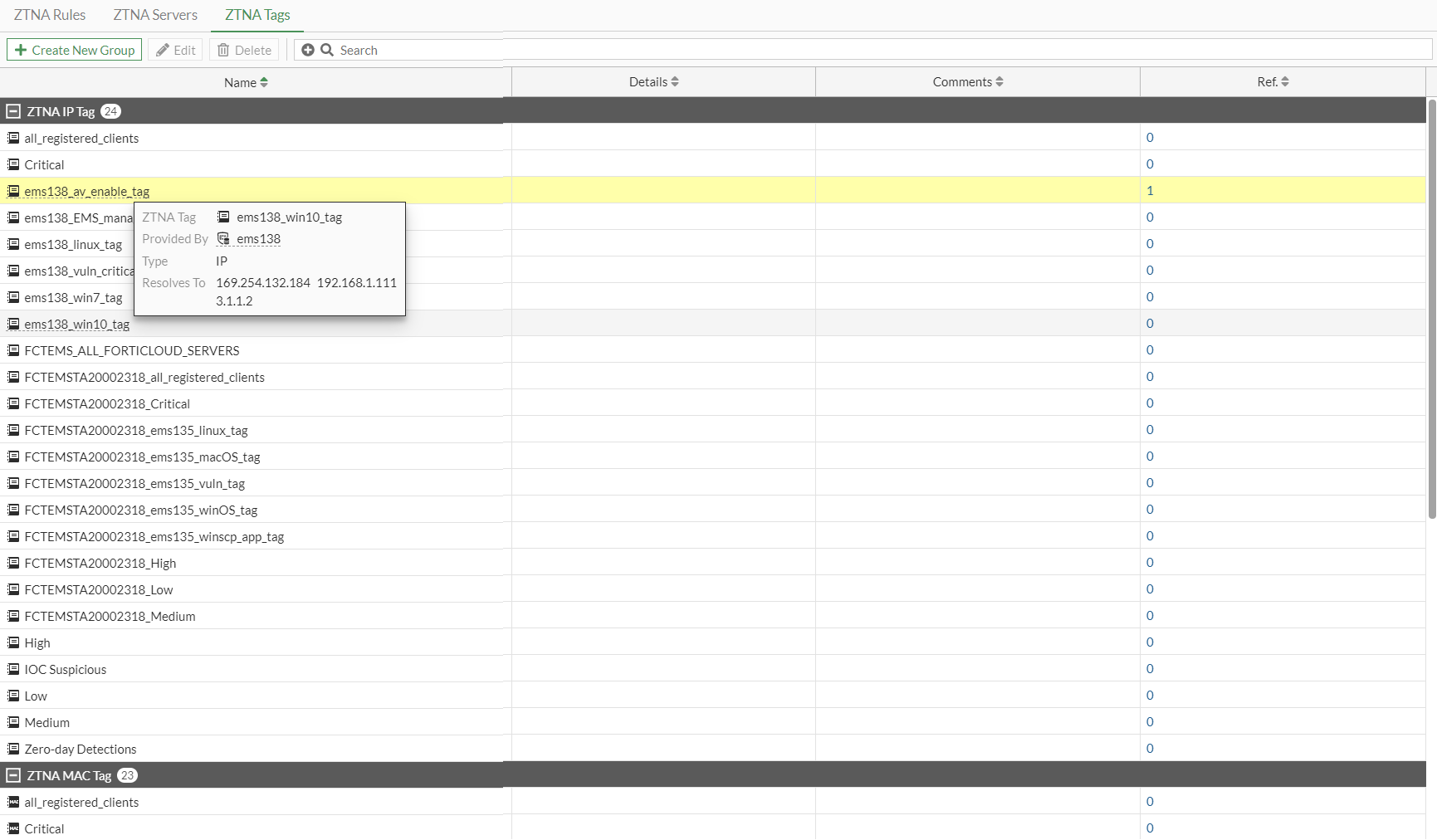Click the tag icon beside all_registered_clients

coord(12,137)
